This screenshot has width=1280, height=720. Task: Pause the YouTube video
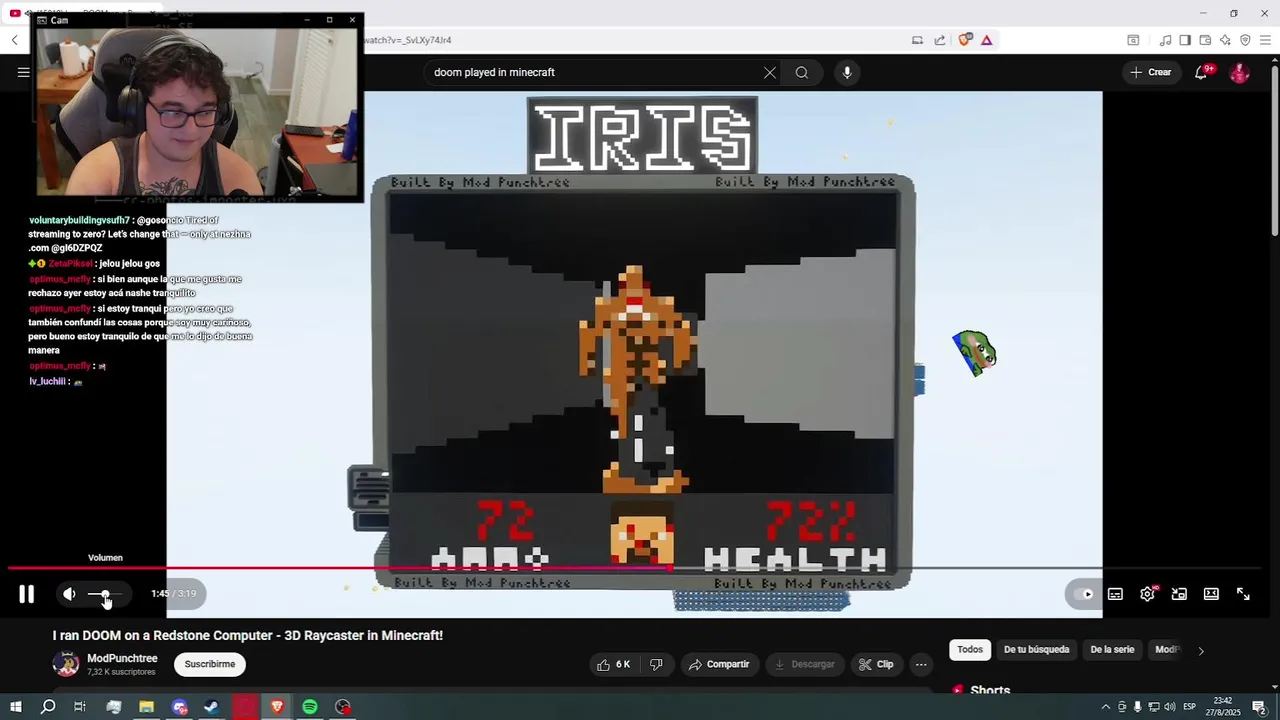pyautogui.click(x=27, y=594)
